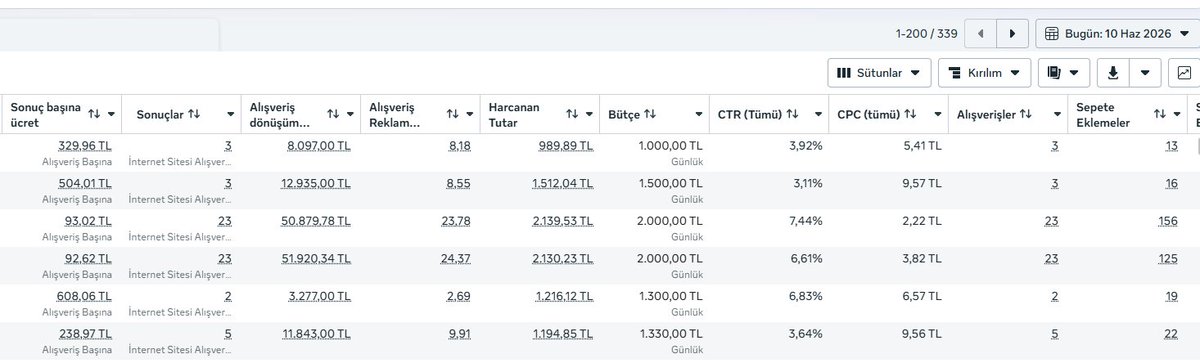The width and height of the screenshot is (1200, 363).
Task: Sort by Bütçe column
Action: tap(650, 115)
